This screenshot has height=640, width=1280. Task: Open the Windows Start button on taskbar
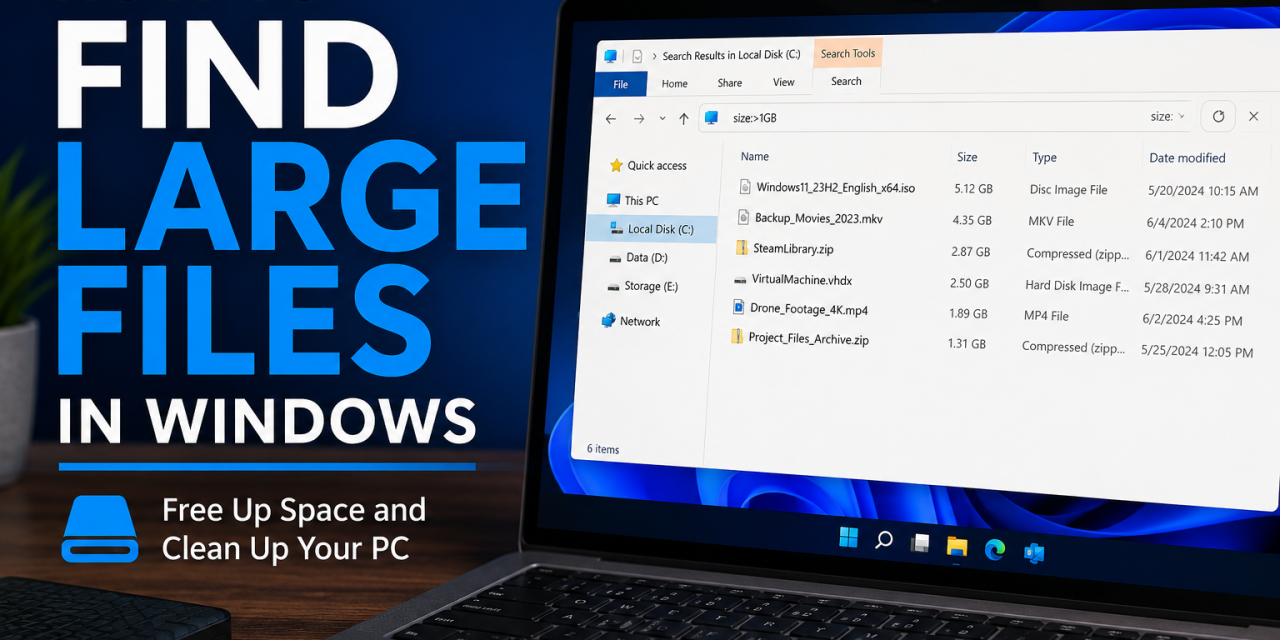click(x=848, y=538)
